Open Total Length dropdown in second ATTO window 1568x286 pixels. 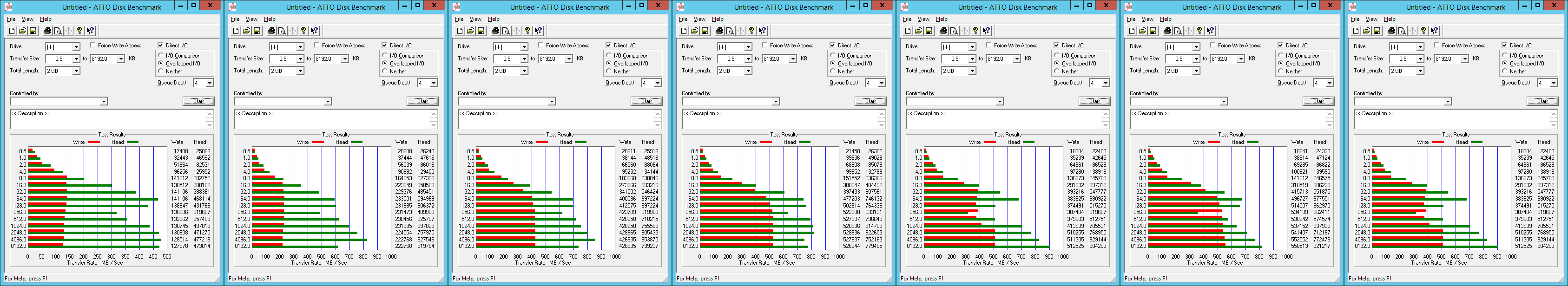pyautogui.click(x=301, y=71)
